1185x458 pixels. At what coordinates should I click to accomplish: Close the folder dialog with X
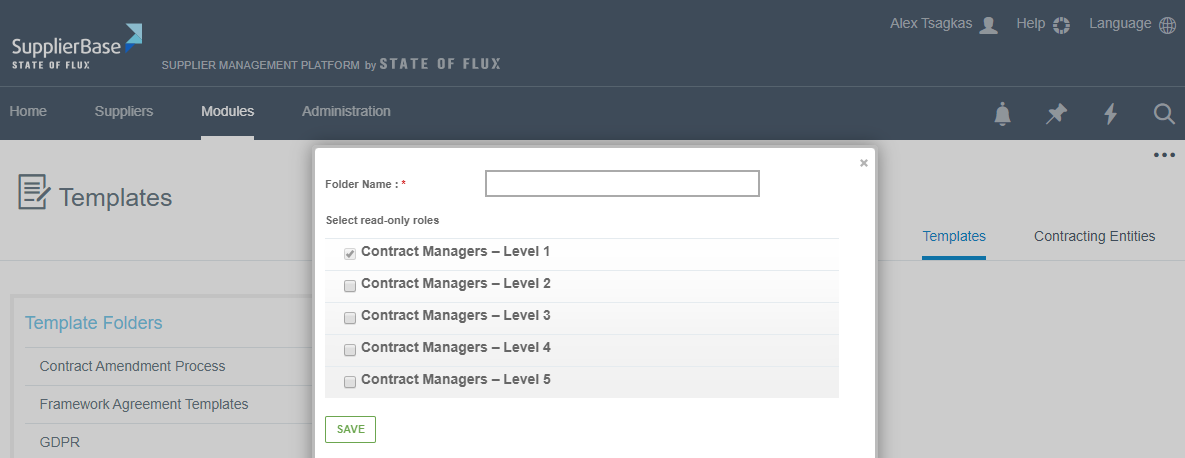(864, 163)
